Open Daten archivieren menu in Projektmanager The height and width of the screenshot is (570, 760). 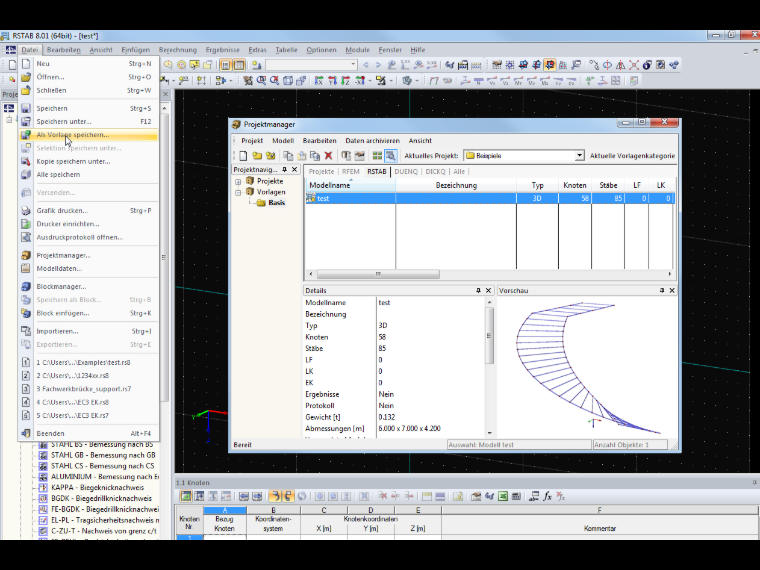(372, 141)
